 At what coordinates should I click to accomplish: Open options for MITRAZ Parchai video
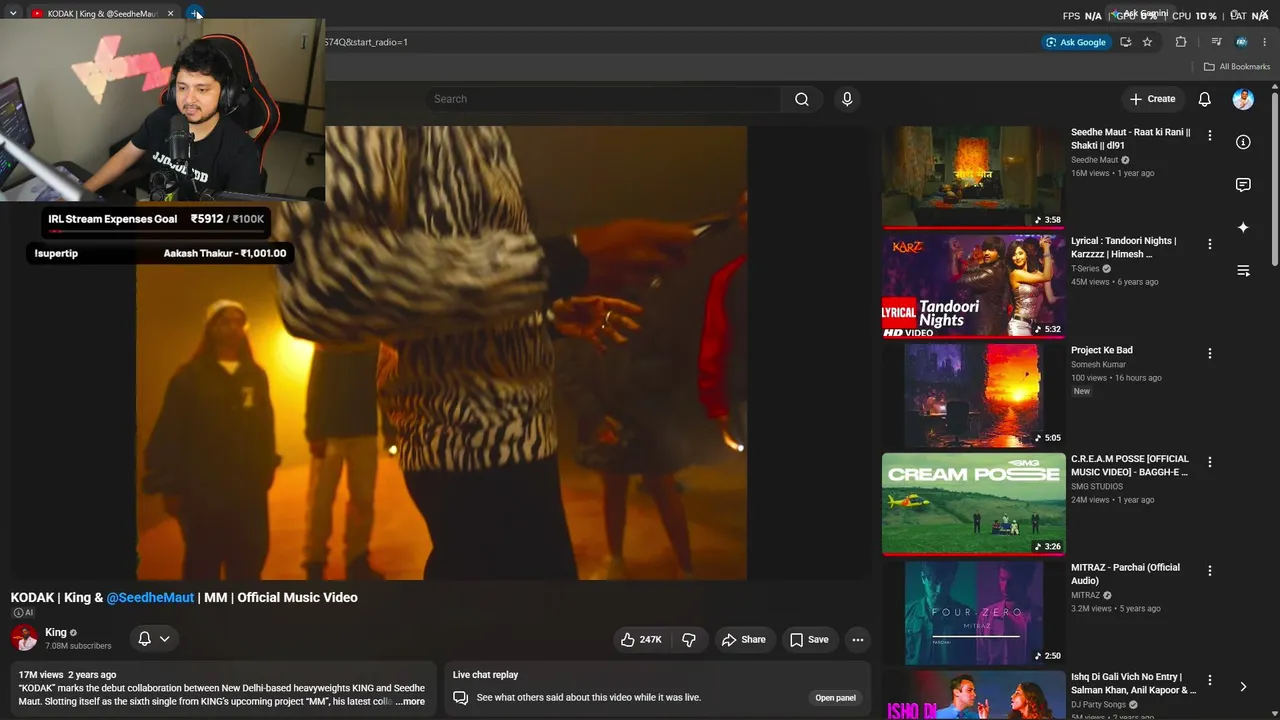click(x=1210, y=571)
